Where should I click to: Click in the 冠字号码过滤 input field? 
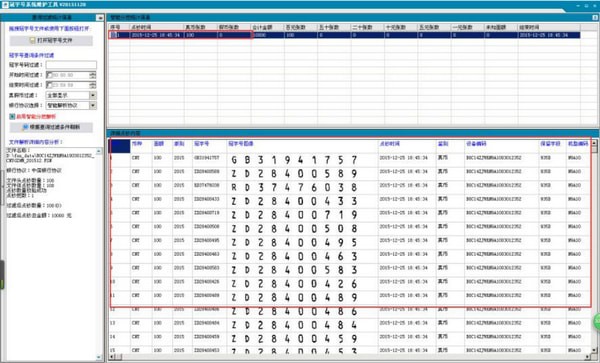[71, 65]
